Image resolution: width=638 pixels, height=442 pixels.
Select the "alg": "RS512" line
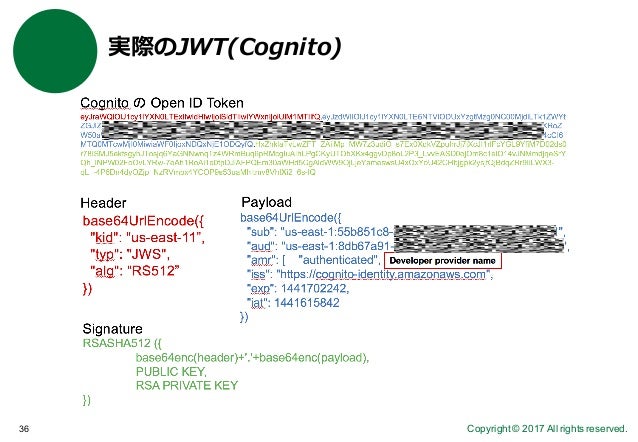(x=135, y=271)
